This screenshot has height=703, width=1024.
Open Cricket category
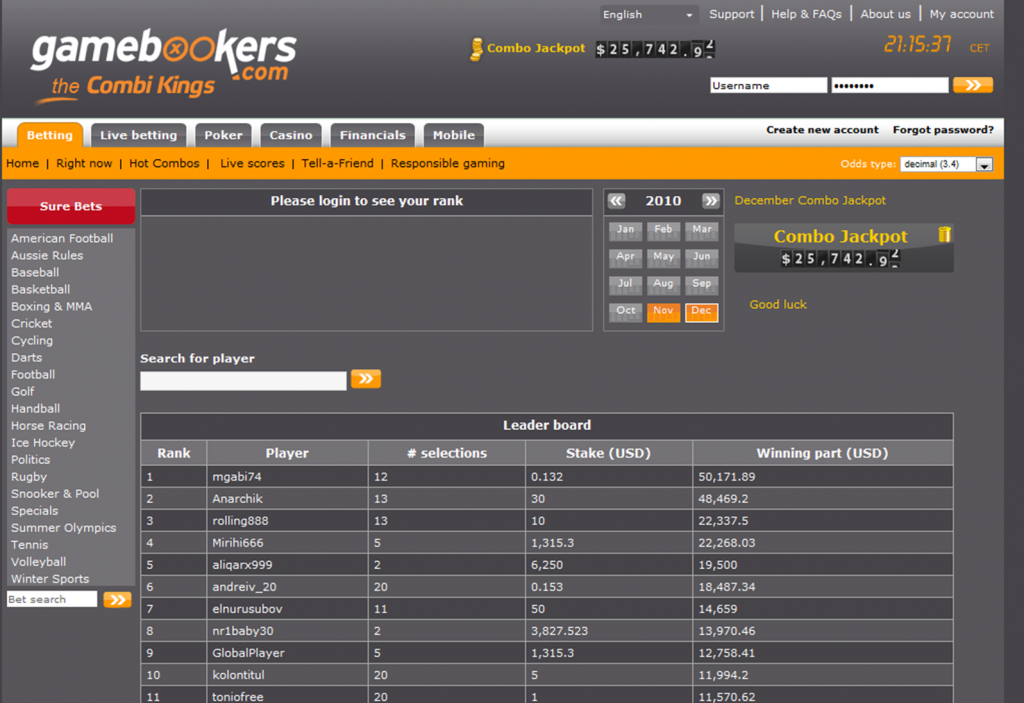[31, 323]
